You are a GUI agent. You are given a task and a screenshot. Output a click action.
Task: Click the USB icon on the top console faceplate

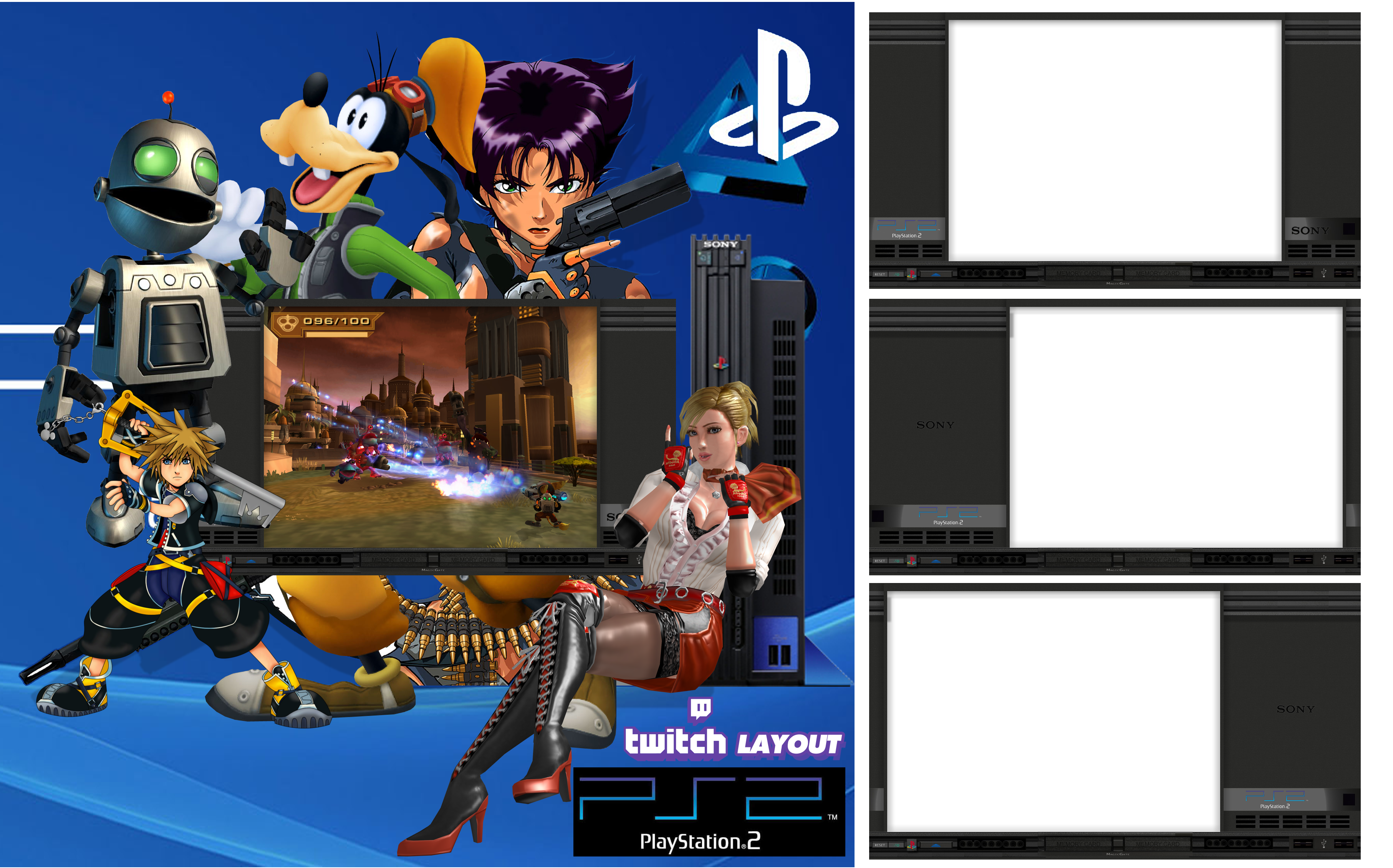coord(1323,273)
